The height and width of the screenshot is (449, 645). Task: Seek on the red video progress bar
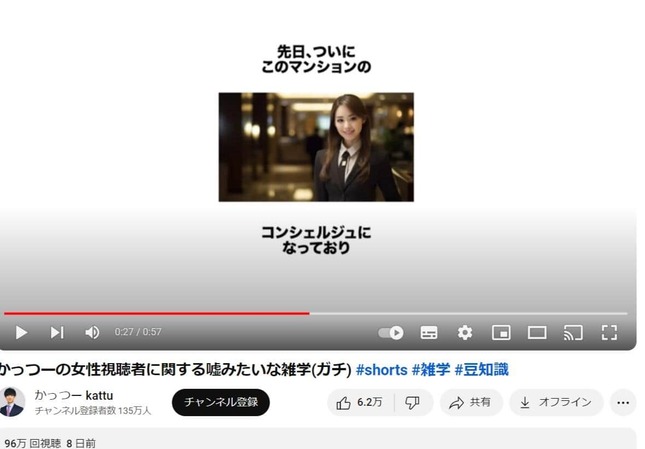point(200,313)
